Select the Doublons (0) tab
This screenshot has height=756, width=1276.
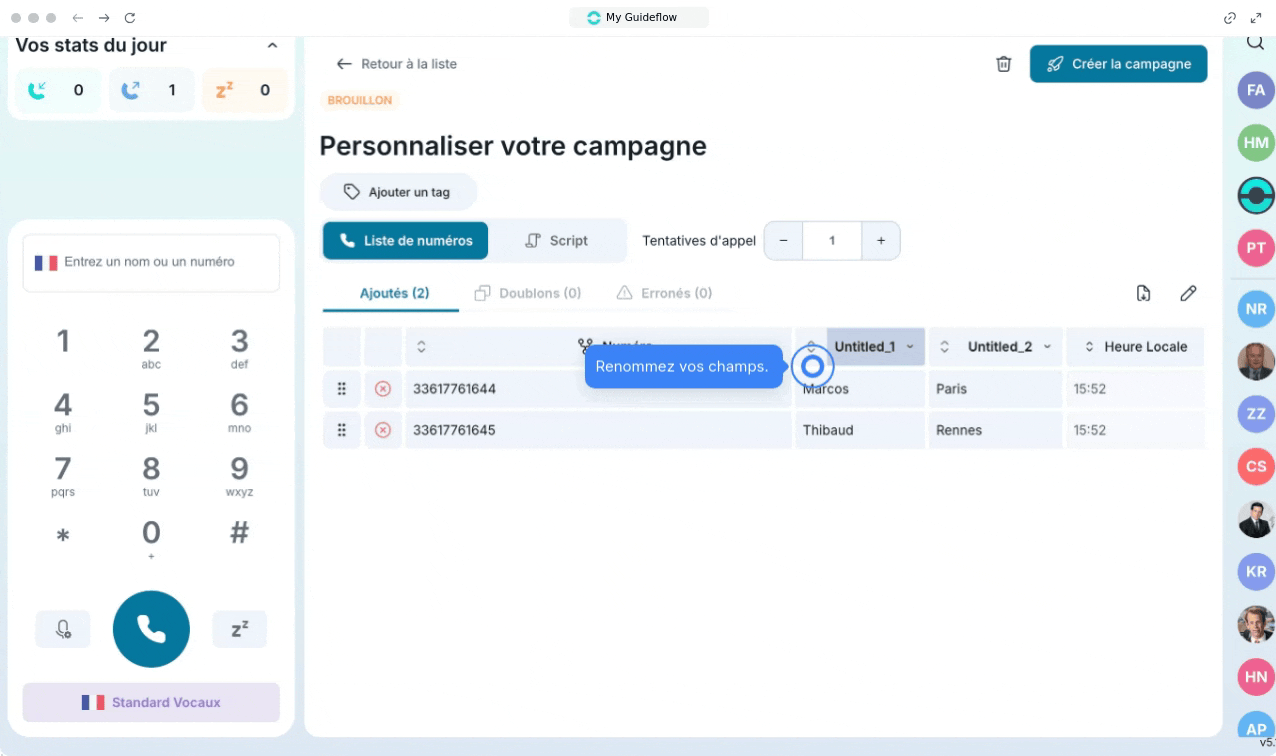tap(528, 293)
